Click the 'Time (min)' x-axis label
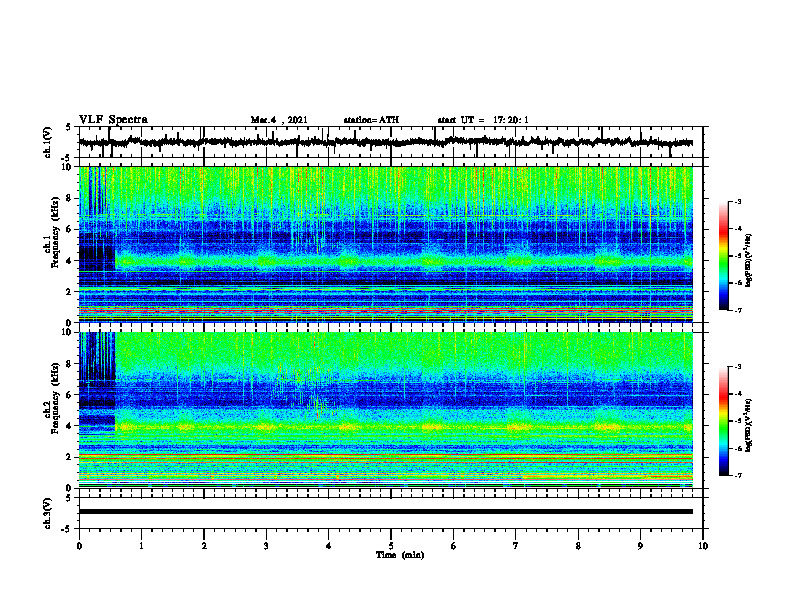This screenshot has width=792, height=612. tap(400, 555)
